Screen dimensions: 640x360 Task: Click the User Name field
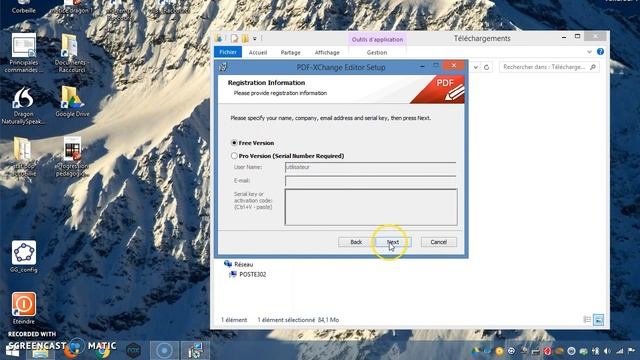[370, 167]
